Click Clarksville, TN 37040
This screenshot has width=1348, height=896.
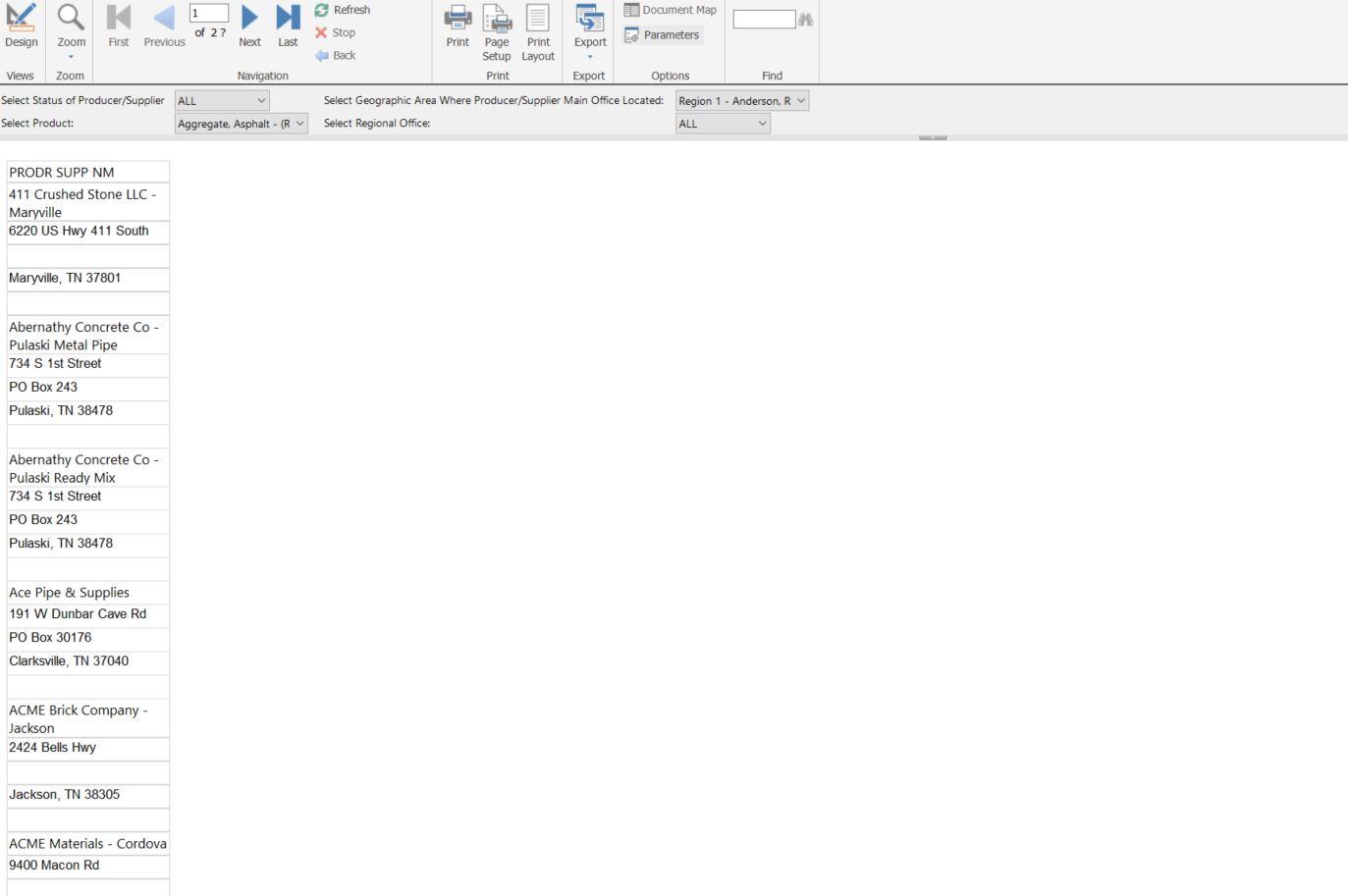click(87, 661)
